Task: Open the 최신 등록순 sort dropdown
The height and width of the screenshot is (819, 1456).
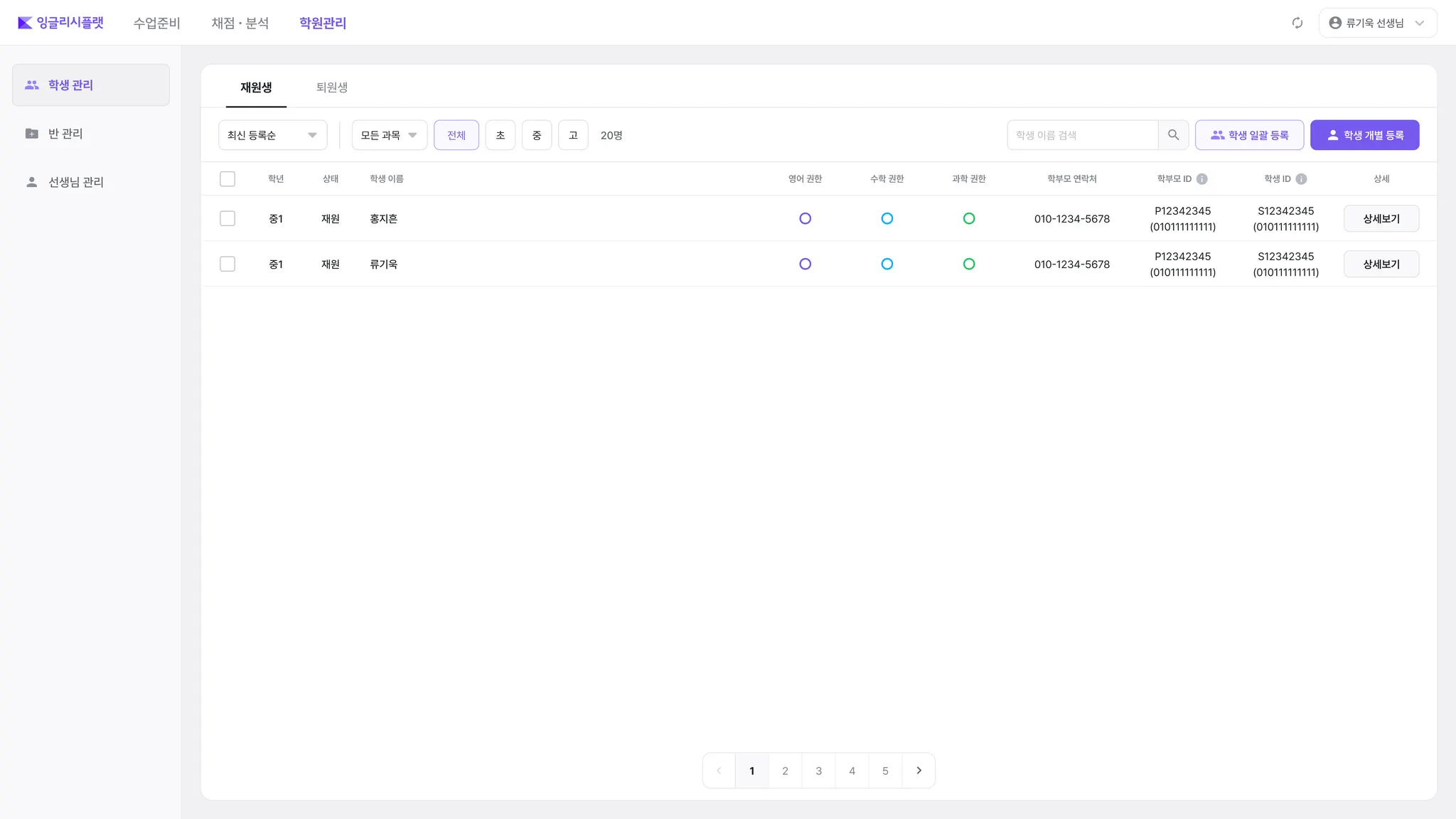Action: pyautogui.click(x=272, y=135)
